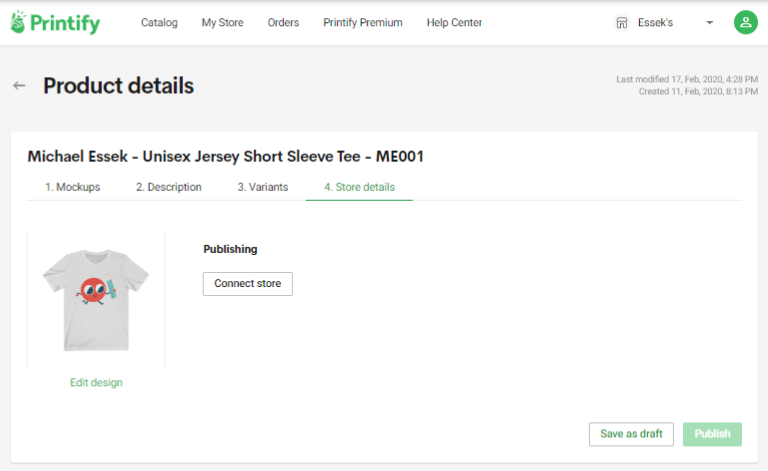Switch to the 2. Description tab

168,187
